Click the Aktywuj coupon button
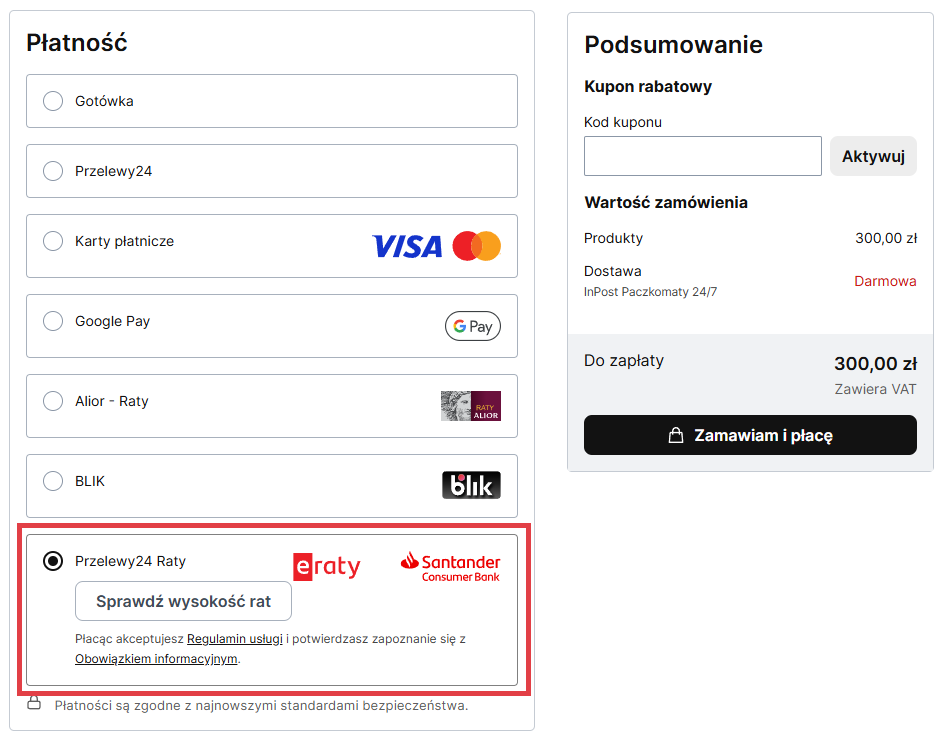Viewport: 946px width, 738px height. pos(873,156)
